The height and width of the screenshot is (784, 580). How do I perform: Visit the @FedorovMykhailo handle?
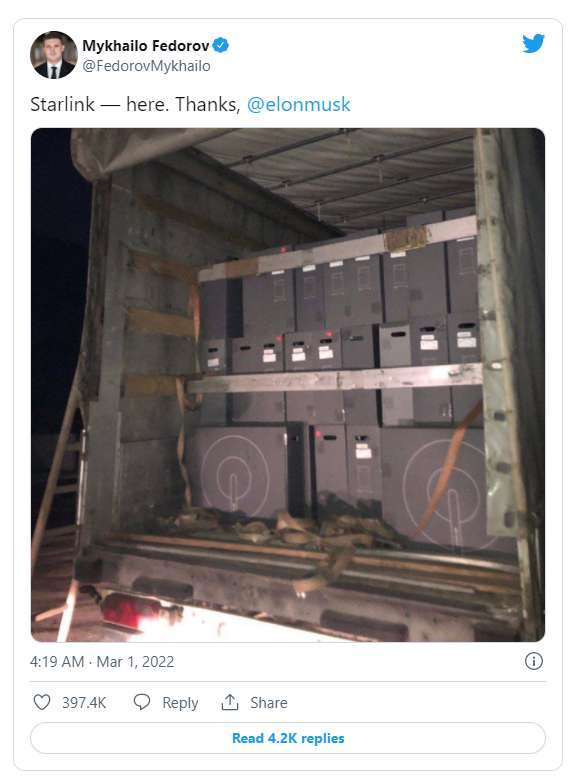click(x=146, y=66)
